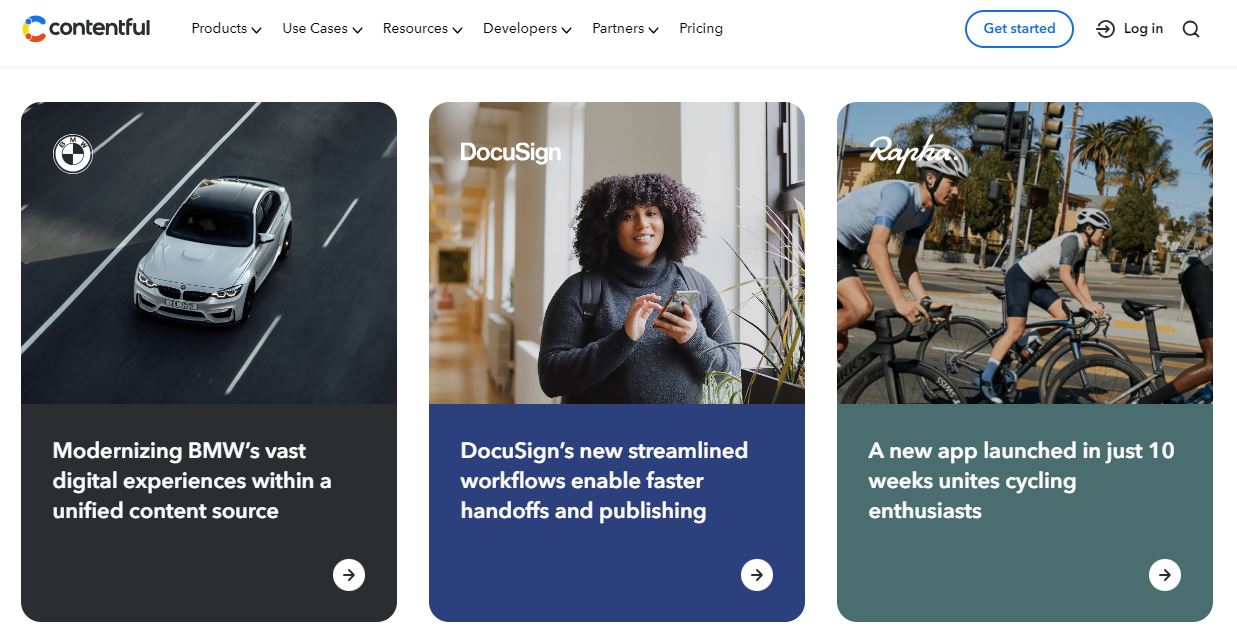Open the search magnifier icon
1237x632 pixels.
[x=1190, y=29]
